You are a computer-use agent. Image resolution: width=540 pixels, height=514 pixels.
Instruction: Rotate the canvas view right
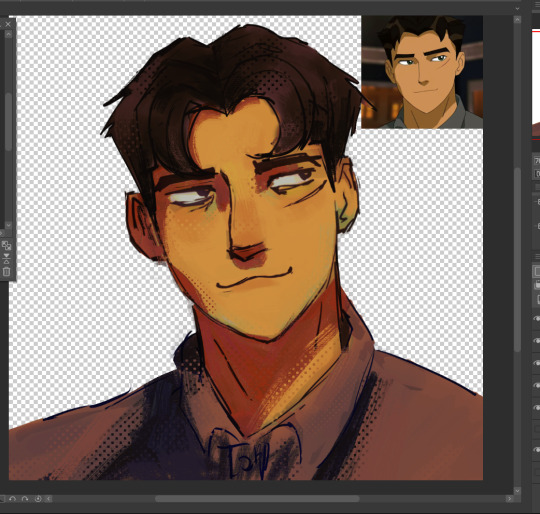point(25,499)
